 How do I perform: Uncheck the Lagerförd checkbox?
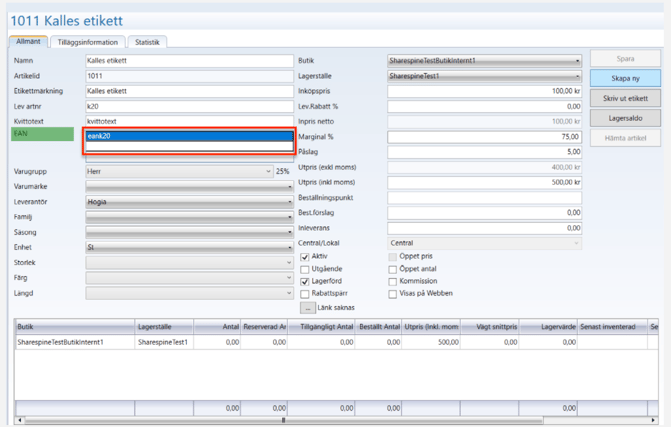pyautogui.click(x=305, y=282)
